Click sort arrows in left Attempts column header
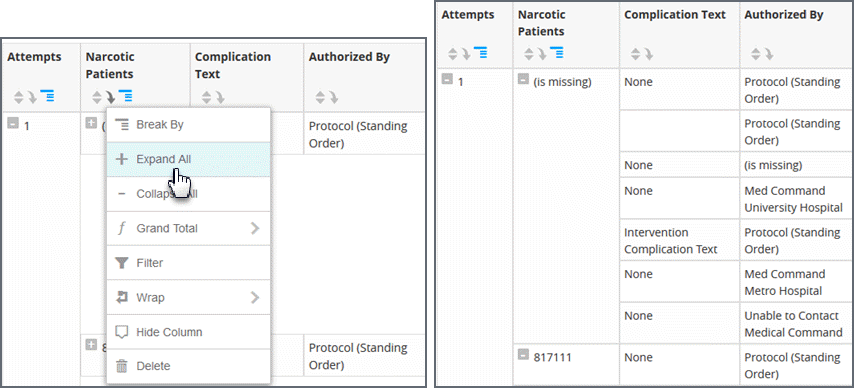Screen dimensions: 854x388 [x=24, y=98]
